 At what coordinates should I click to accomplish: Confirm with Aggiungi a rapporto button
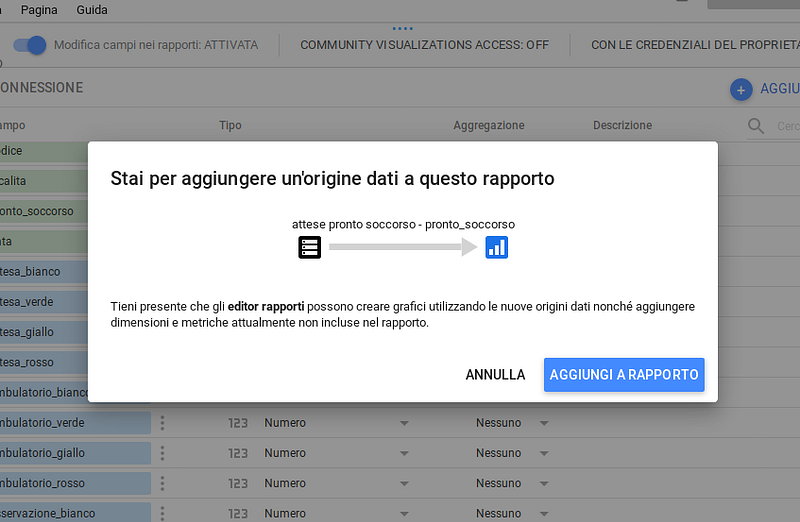coord(624,375)
